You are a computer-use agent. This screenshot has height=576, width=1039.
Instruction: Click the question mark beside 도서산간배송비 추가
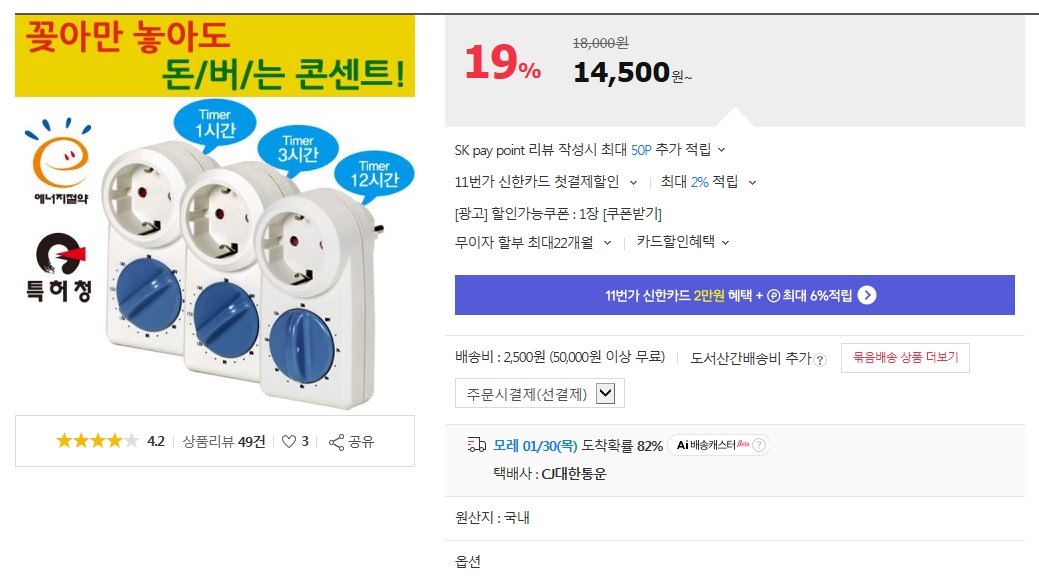point(820,360)
